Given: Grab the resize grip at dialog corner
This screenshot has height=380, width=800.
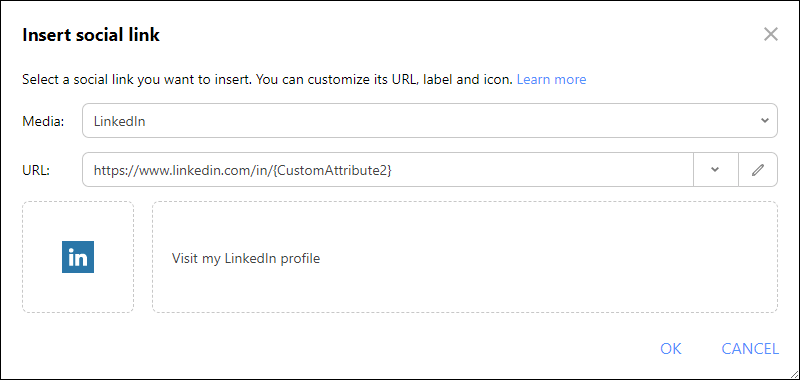Looking at the screenshot, I should coord(793,374).
